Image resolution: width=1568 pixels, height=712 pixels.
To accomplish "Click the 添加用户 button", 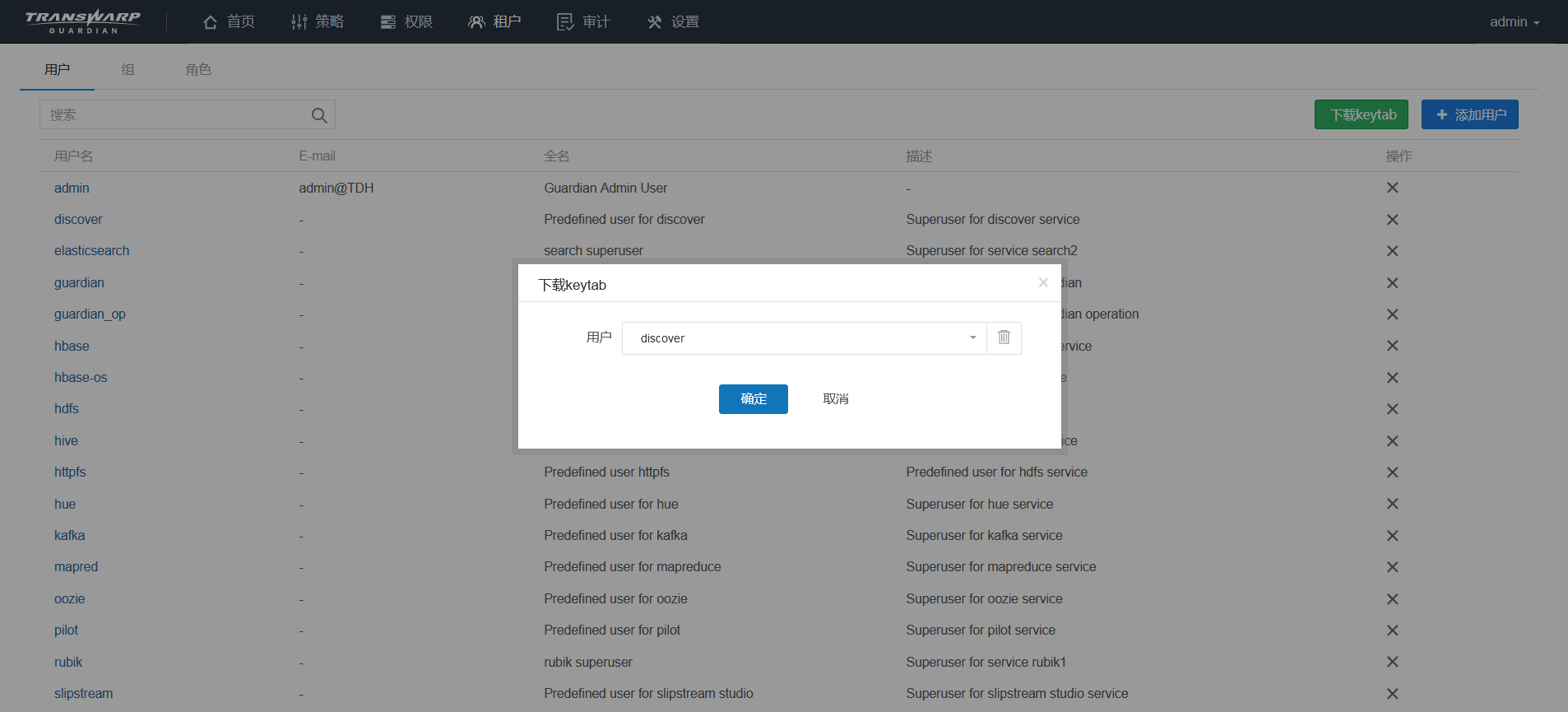I will 1469,114.
